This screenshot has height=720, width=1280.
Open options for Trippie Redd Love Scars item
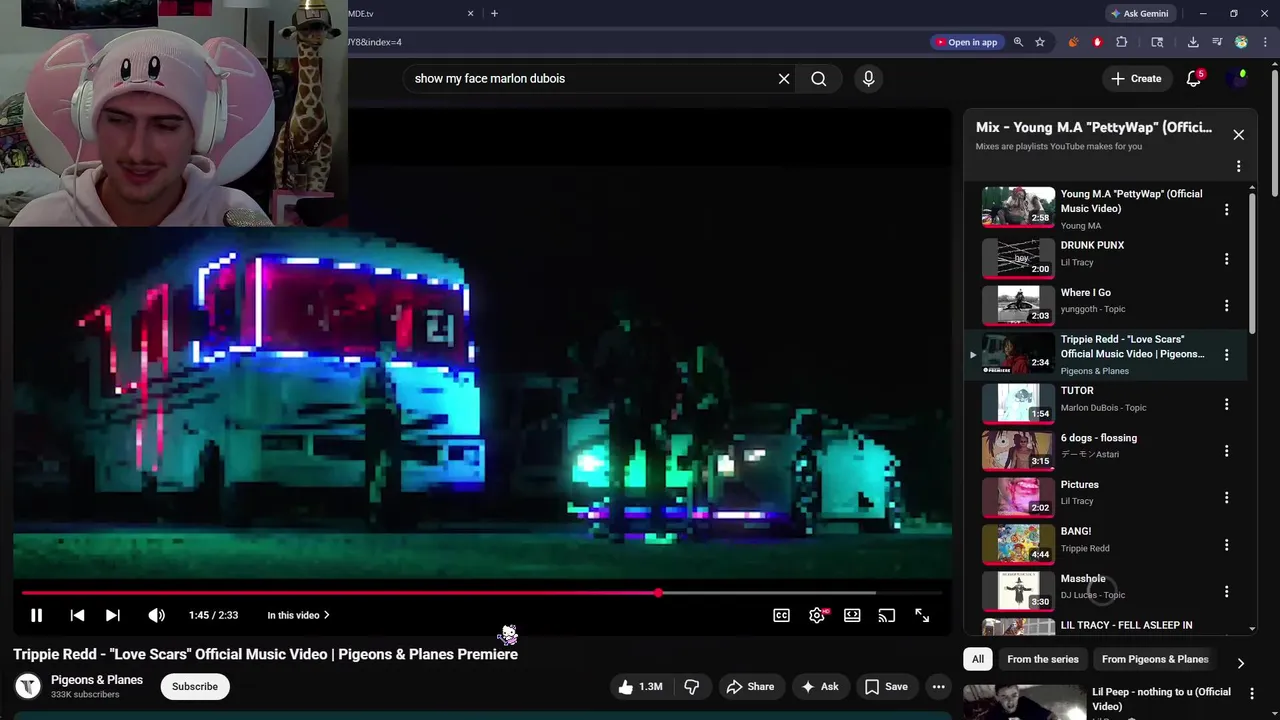(x=1226, y=354)
